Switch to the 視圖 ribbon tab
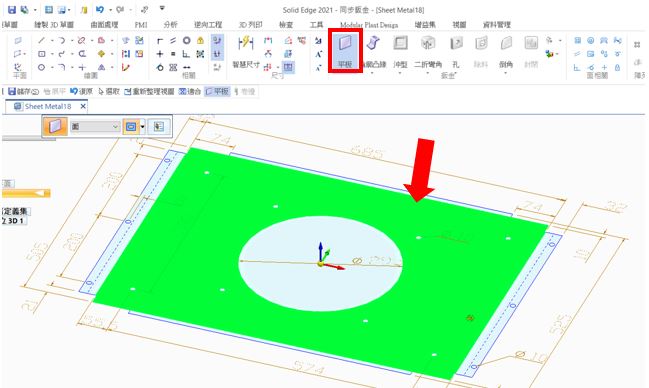 pos(459,25)
